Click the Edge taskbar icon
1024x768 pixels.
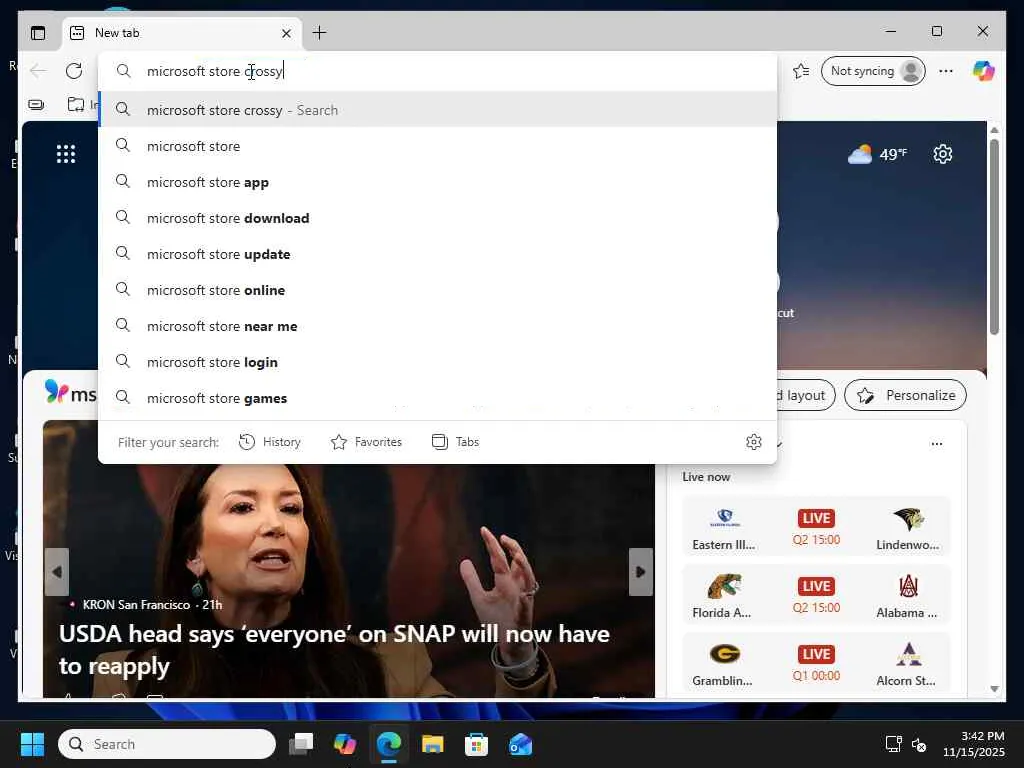pyautogui.click(x=389, y=744)
